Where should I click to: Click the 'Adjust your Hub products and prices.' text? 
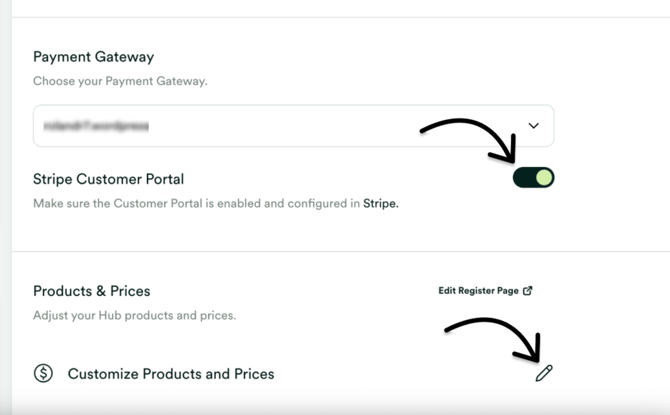click(x=135, y=315)
